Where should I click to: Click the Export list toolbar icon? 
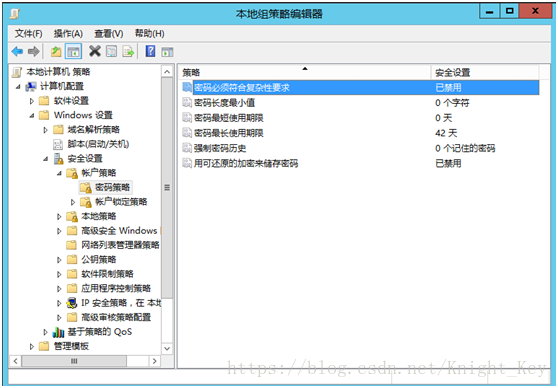pyautogui.click(x=128, y=52)
